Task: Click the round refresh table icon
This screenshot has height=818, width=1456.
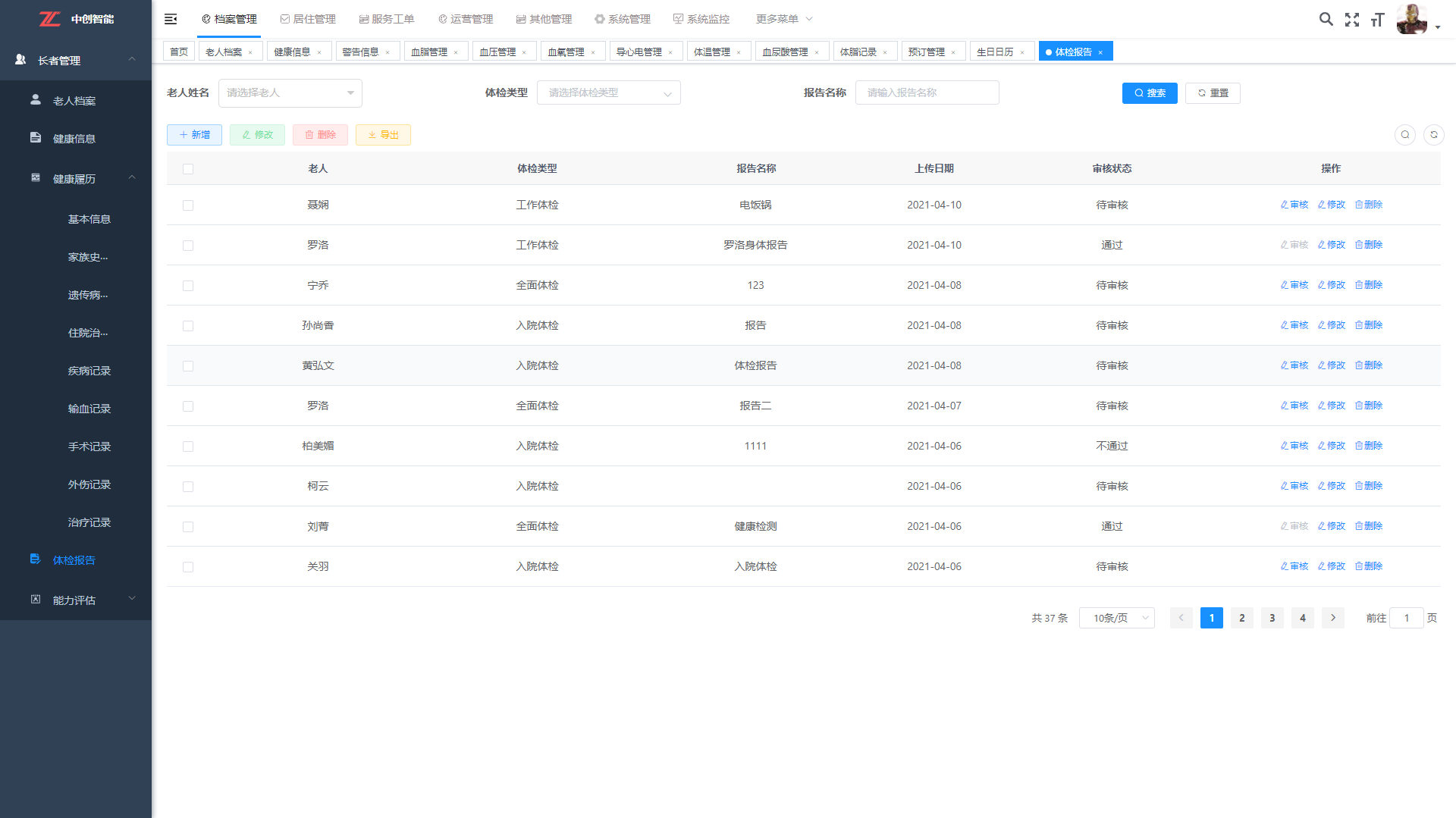Action: point(1433,135)
